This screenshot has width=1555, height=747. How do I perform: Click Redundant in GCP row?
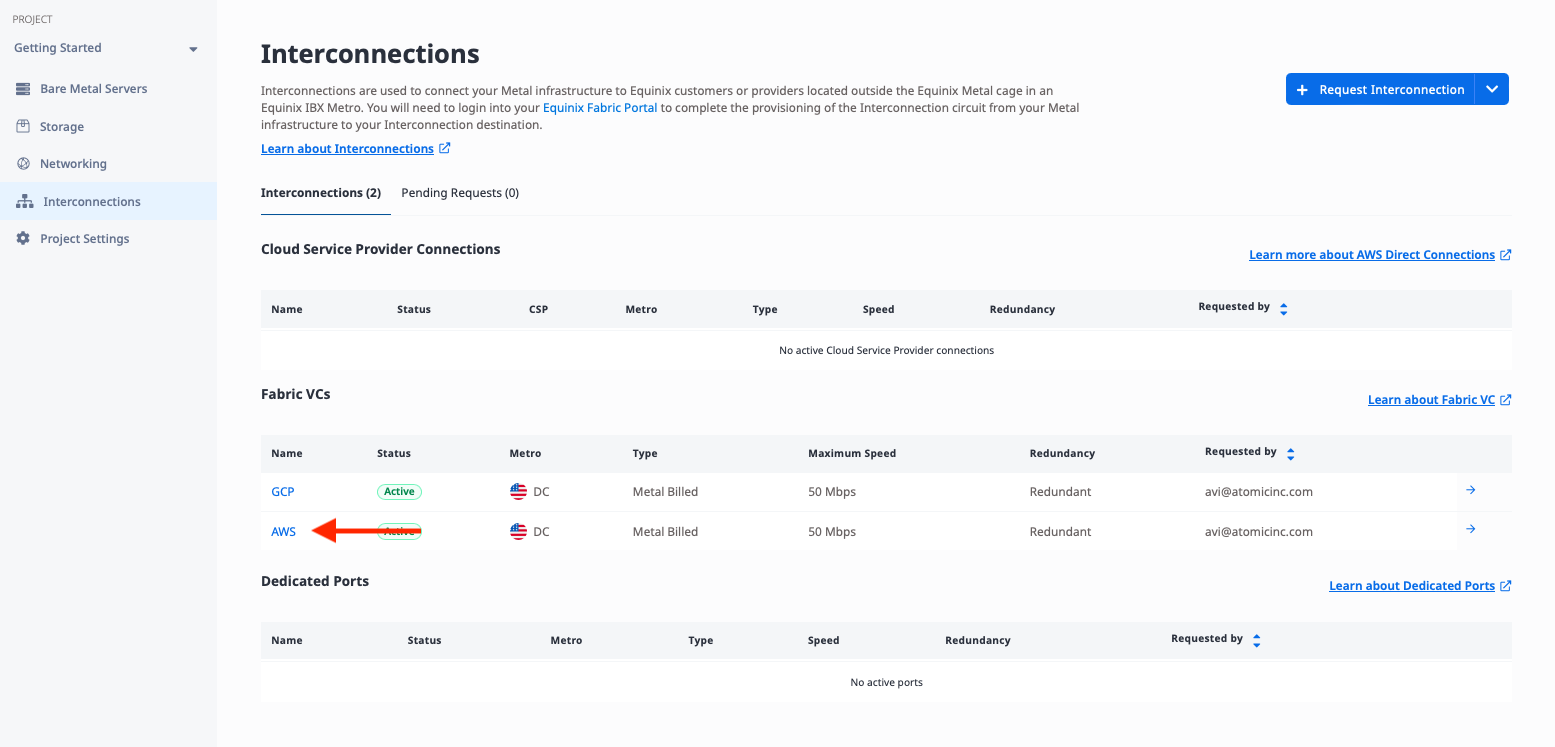(x=1060, y=492)
